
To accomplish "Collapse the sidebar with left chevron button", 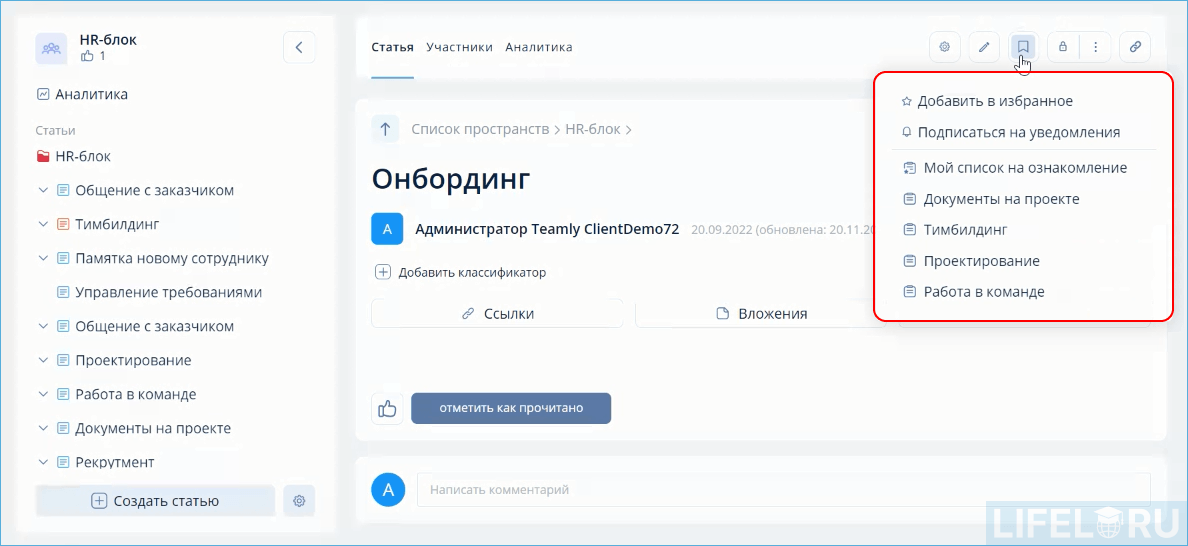I will (x=299, y=48).
